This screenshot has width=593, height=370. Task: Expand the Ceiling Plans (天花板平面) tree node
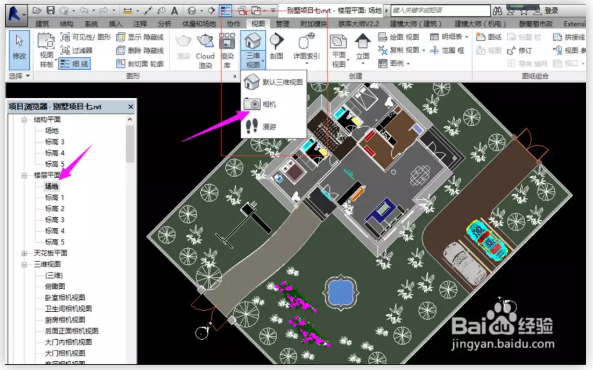[x=24, y=253]
